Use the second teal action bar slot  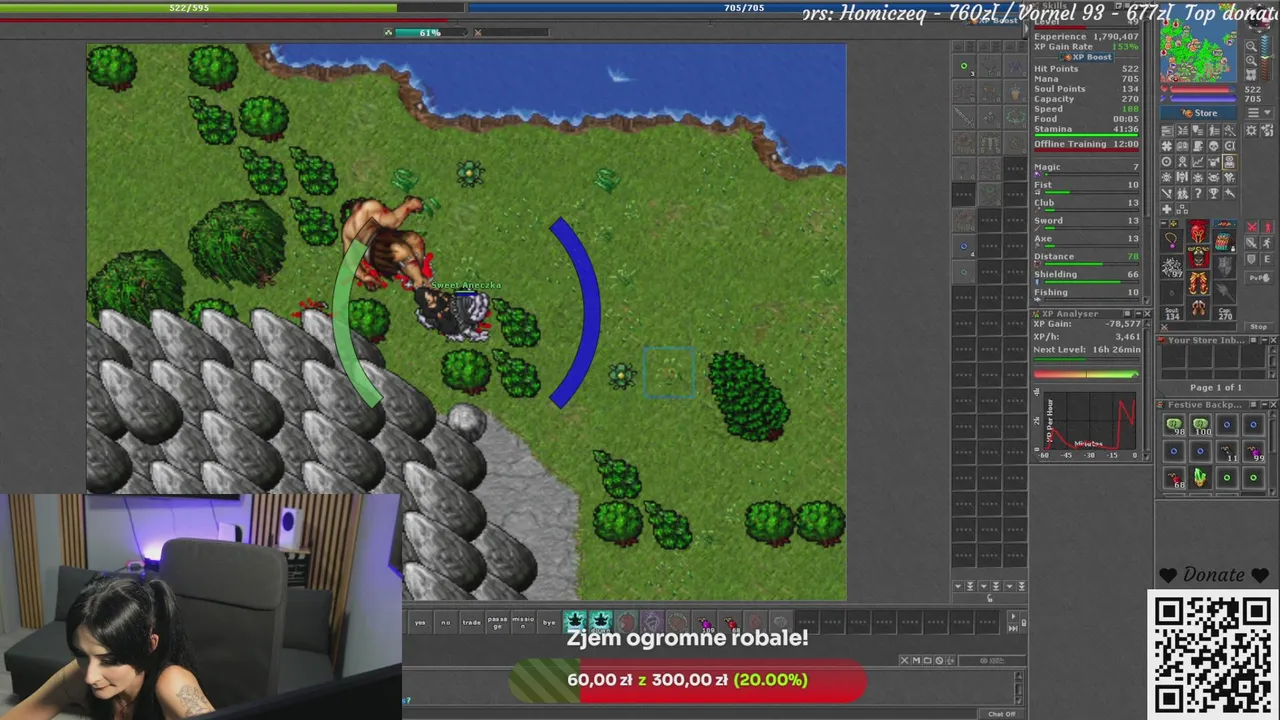[601, 622]
